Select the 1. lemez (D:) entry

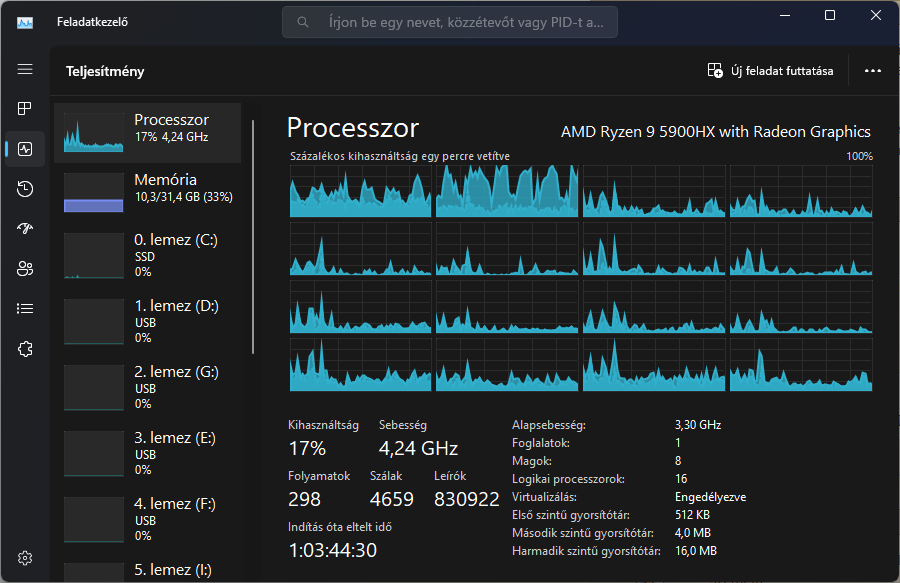point(148,321)
